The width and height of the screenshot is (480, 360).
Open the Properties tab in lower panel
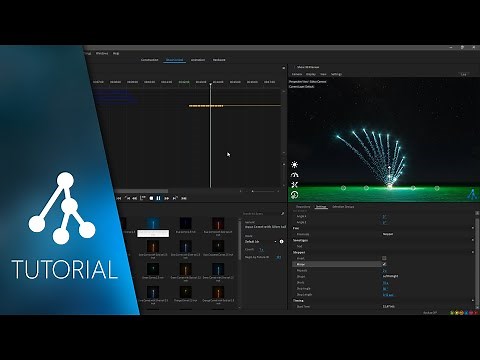coord(303,207)
